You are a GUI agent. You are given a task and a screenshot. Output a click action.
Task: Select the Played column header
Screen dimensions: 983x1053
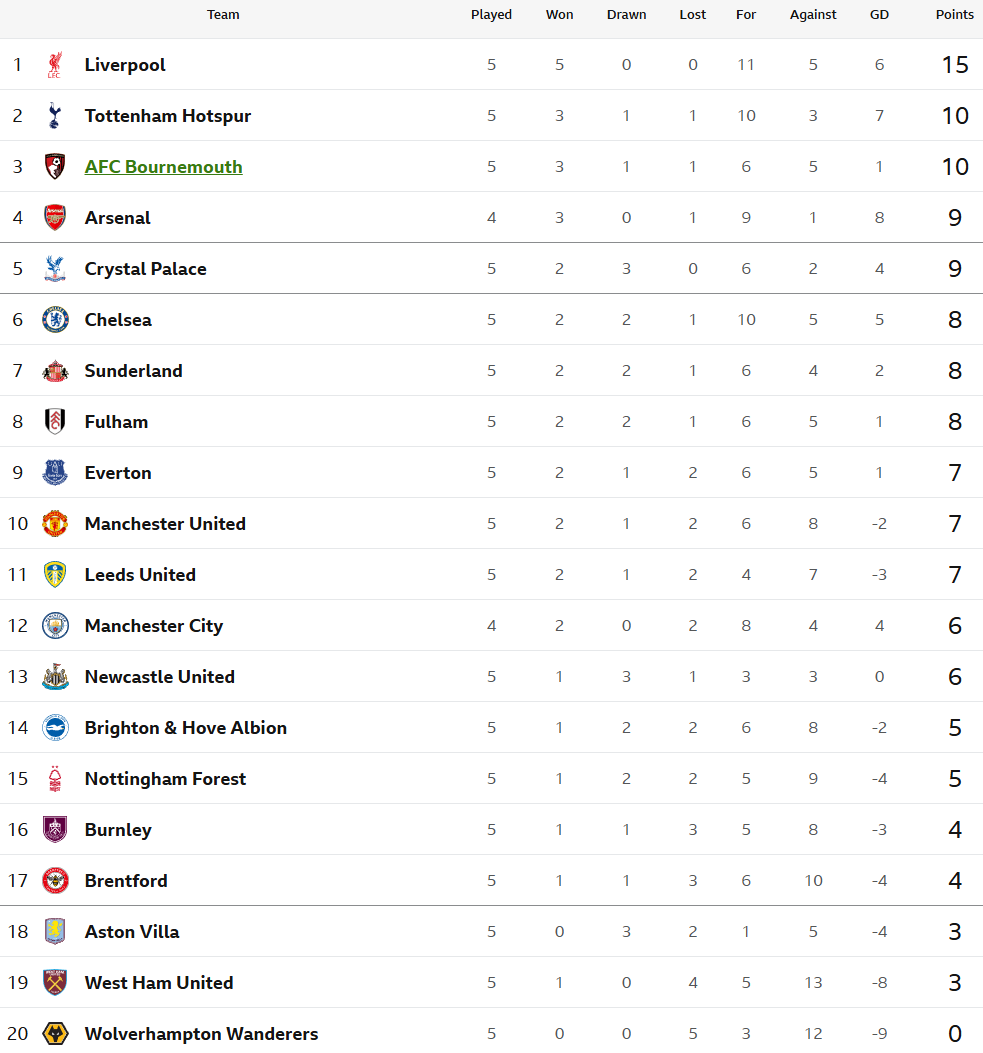click(x=492, y=15)
